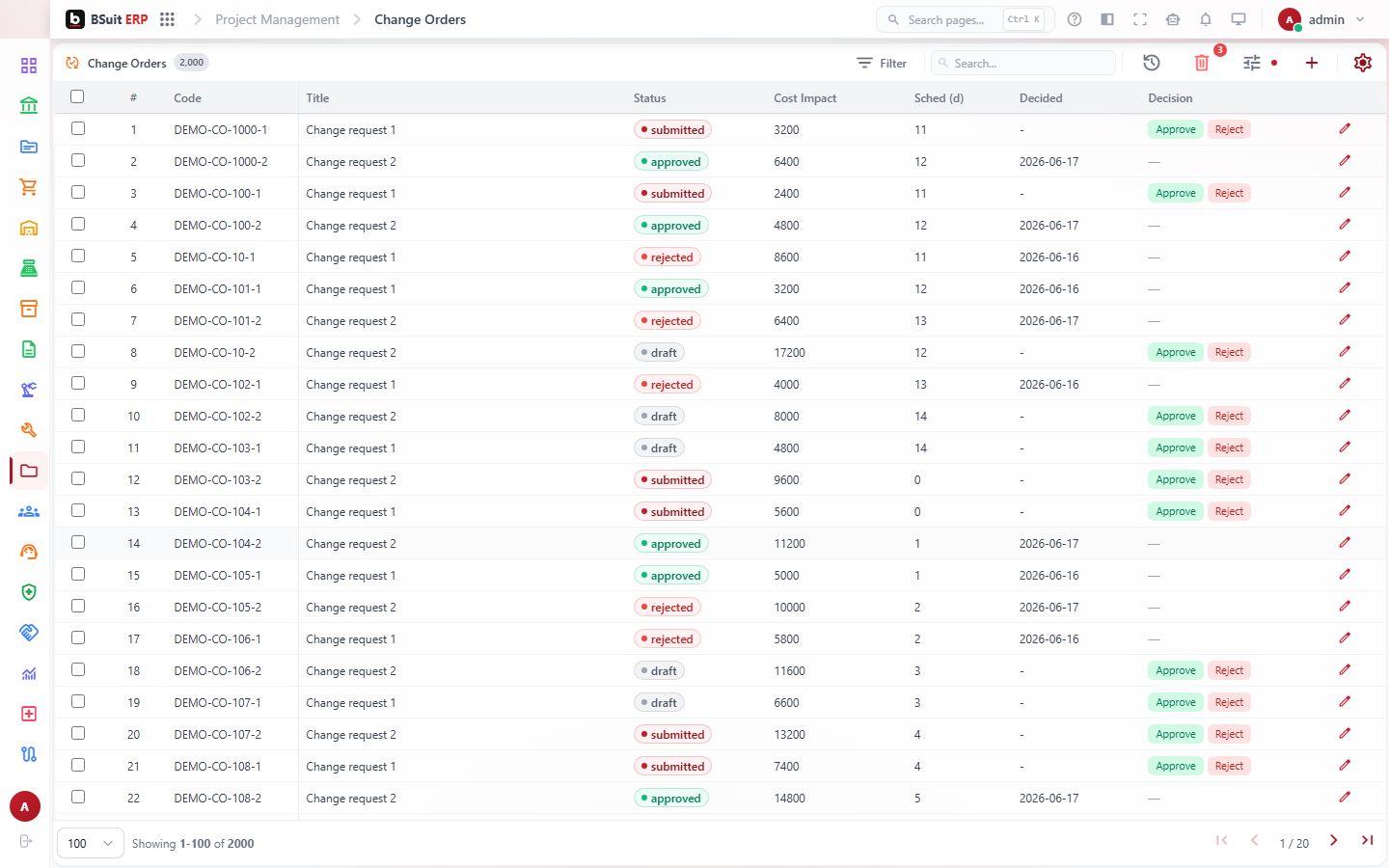
Task: Jump to last page in pagination
Action: [x=1367, y=841]
